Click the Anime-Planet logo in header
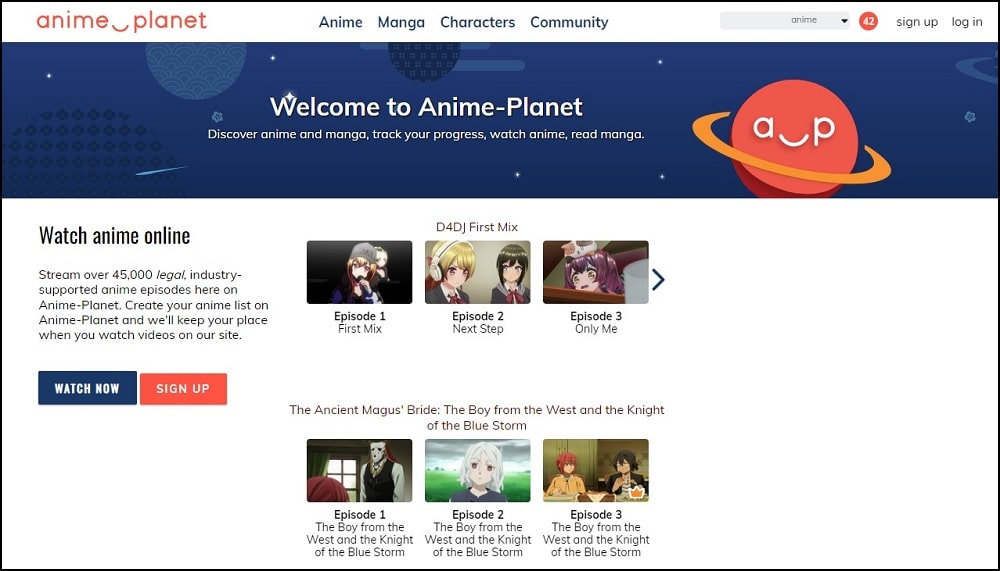The image size is (1000, 571). (122, 21)
